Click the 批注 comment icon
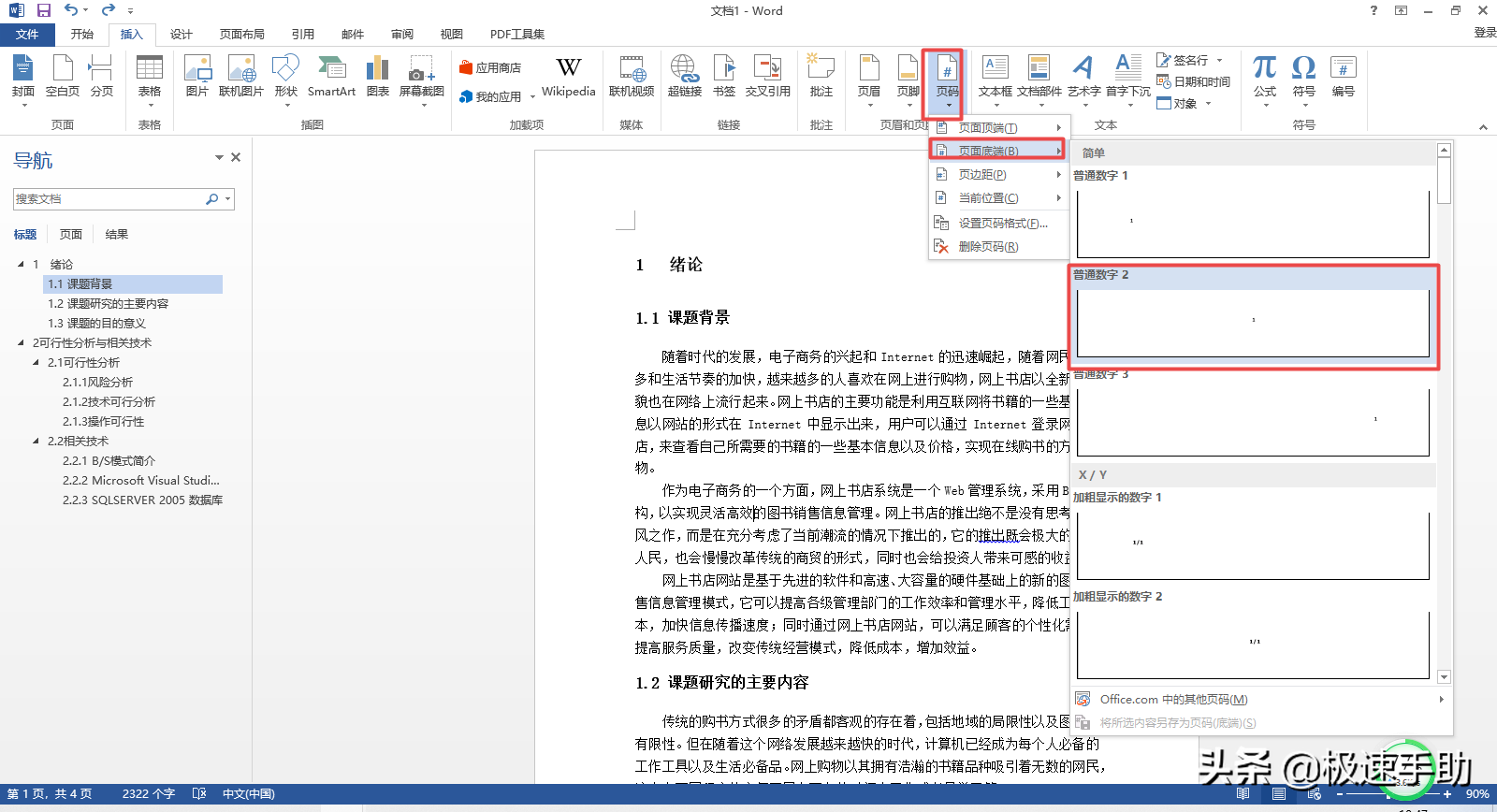The height and width of the screenshot is (812, 1497). pos(821,75)
